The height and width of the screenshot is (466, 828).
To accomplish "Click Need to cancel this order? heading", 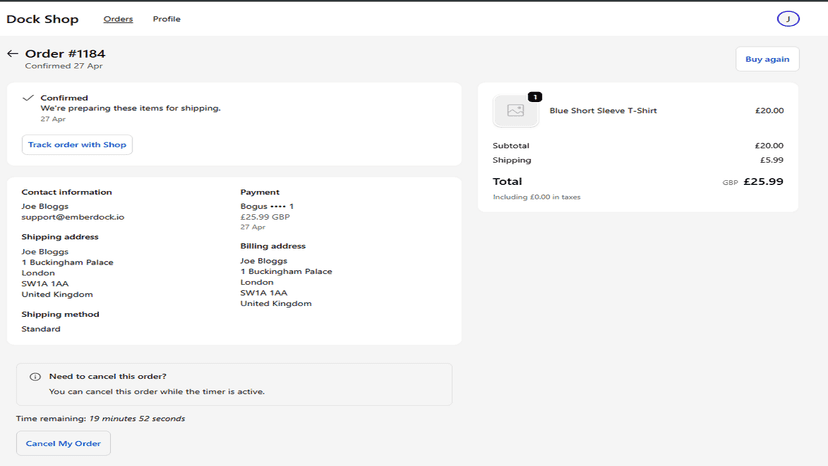I will click(x=108, y=376).
